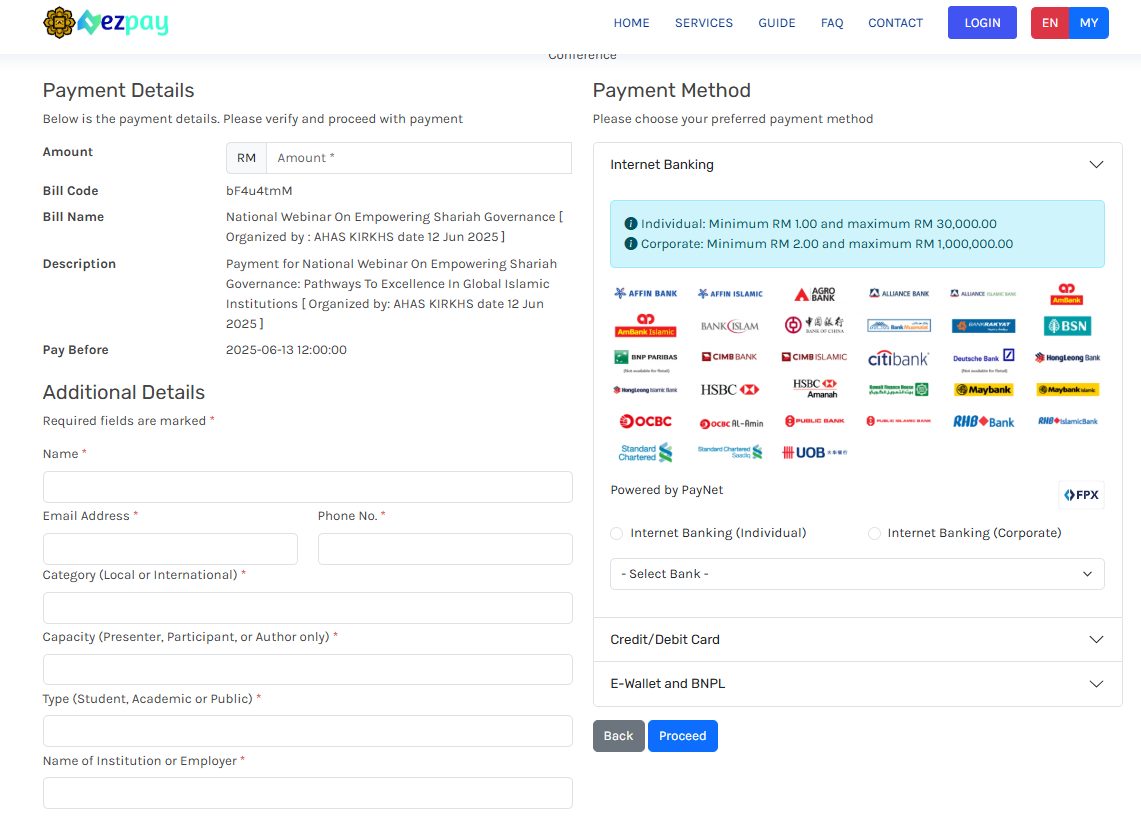Select Internet Banking (Individual) option
This screenshot has height=827, width=1141.
pyautogui.click(x=617, y=534)
